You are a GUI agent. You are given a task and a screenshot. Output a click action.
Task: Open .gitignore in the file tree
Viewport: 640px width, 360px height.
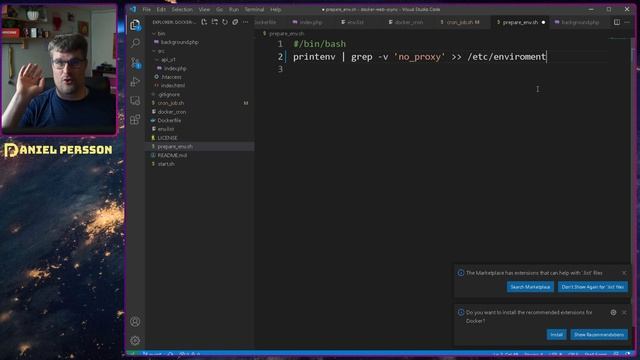click(169, 95)
